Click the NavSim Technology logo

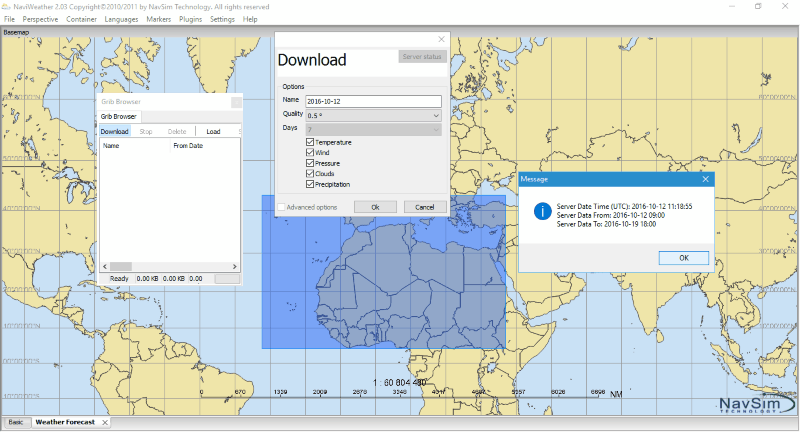tap(756, 404)
